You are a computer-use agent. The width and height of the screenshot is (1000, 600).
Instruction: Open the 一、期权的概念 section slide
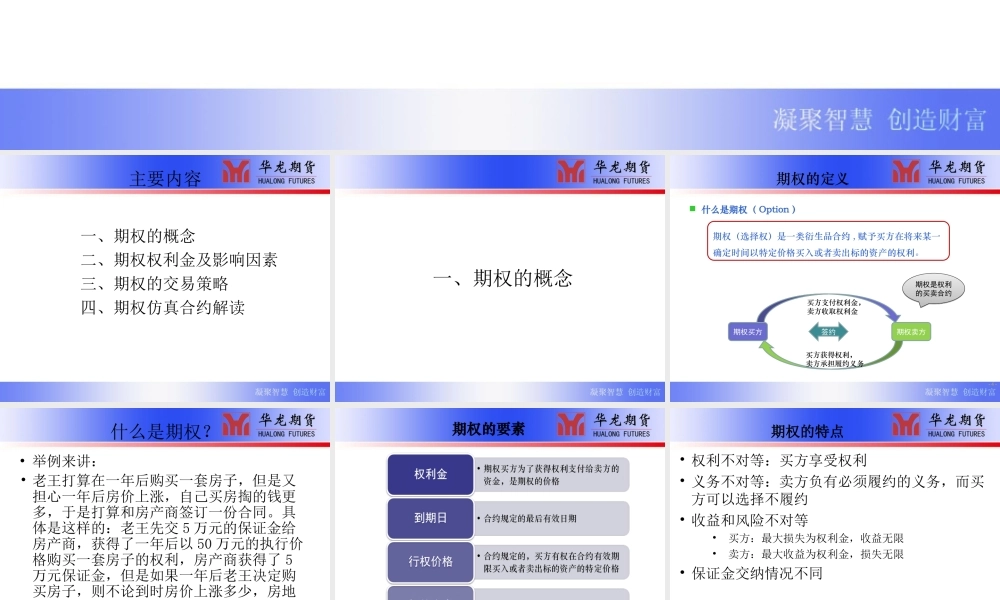pos(505,279)
